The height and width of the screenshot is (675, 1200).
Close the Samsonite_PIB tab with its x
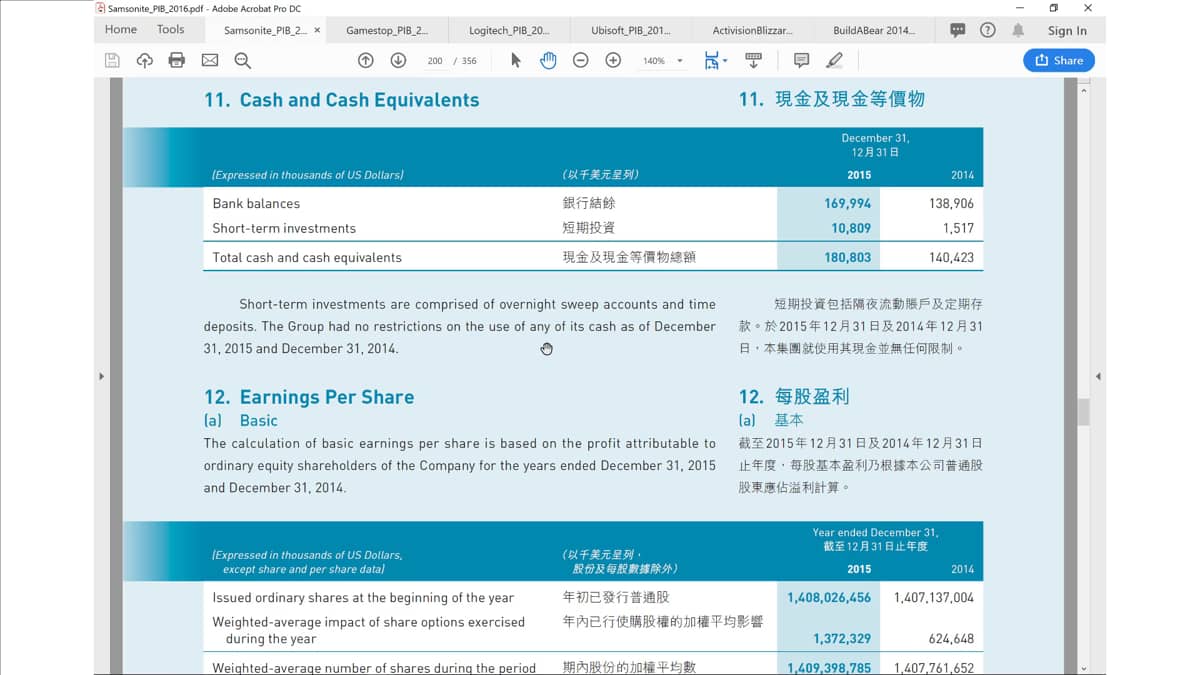318,30
